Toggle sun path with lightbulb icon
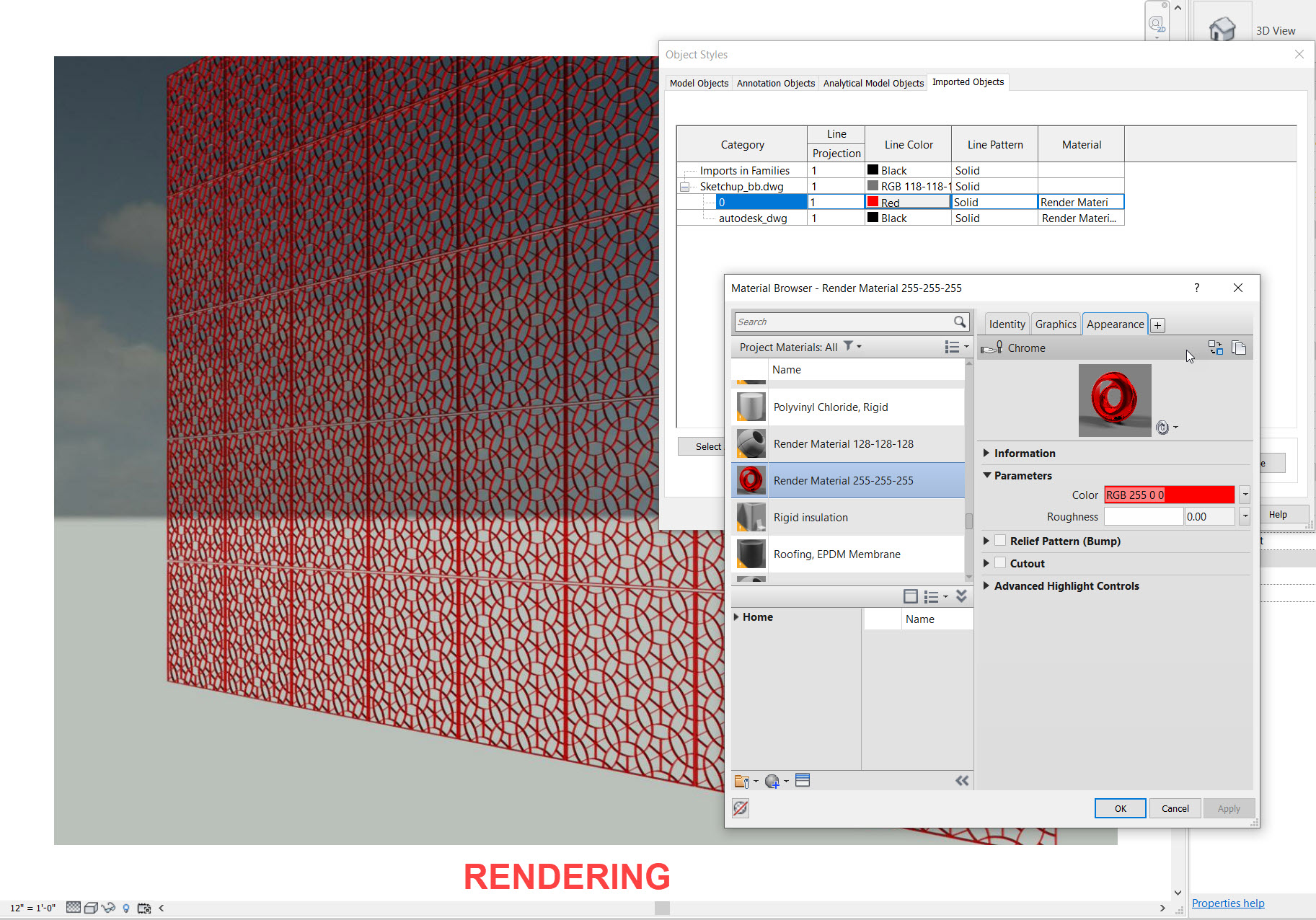 pyautogui.click(x=127, y=908)
